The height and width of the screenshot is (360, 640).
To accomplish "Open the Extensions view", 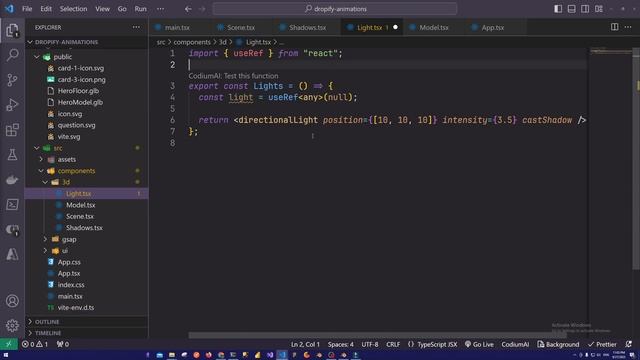I will [x=12, y=130].
